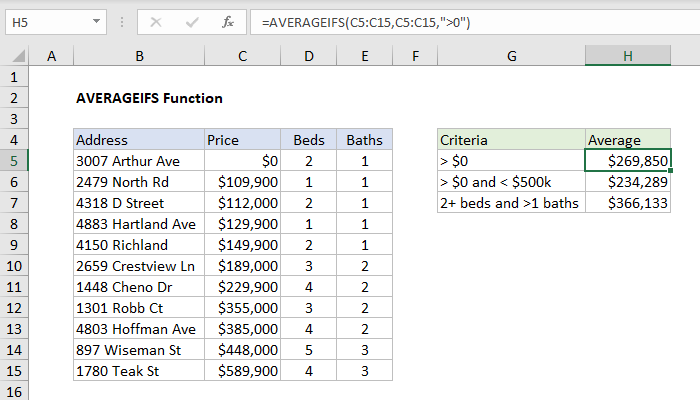Select column E header
Viewport: 700px width, 400px height.
(365, 56)
